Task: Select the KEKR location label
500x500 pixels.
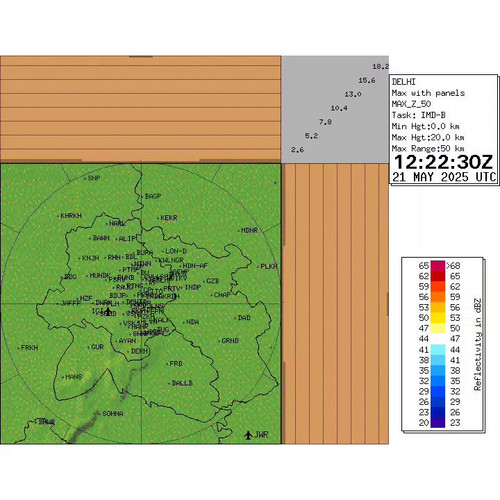Action: click(x=169, y=218)
